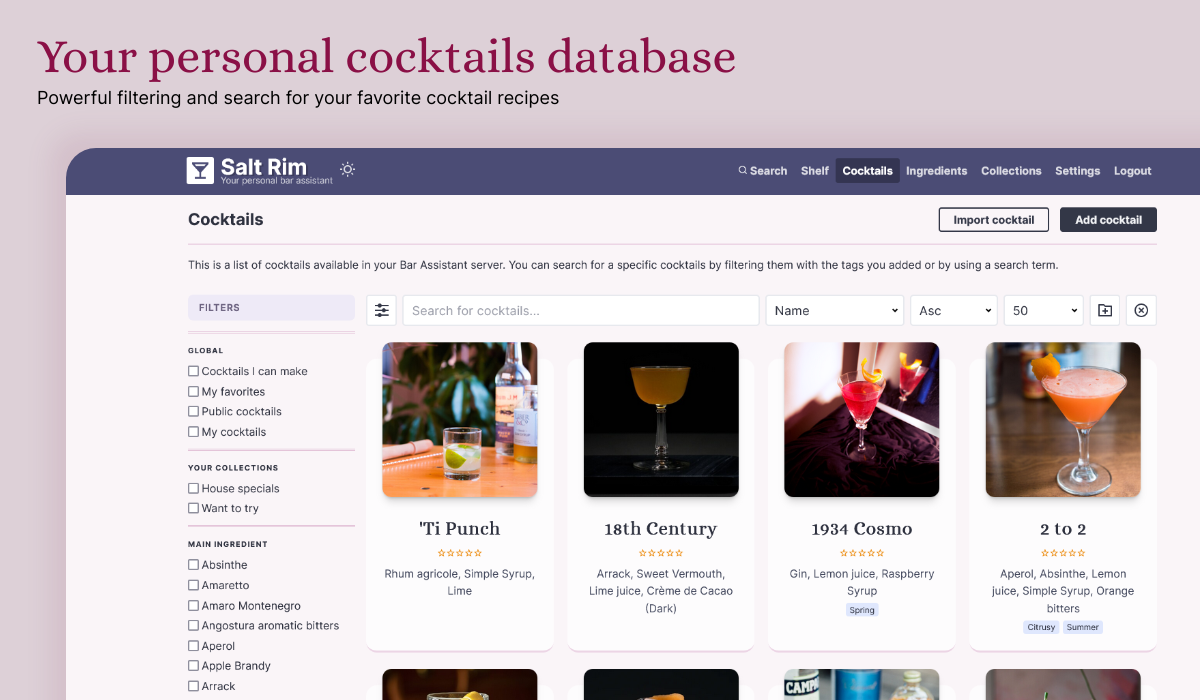Open the 1934 Cosmo cocktail title
The image size is (1200, 700).
pos(862,529)
